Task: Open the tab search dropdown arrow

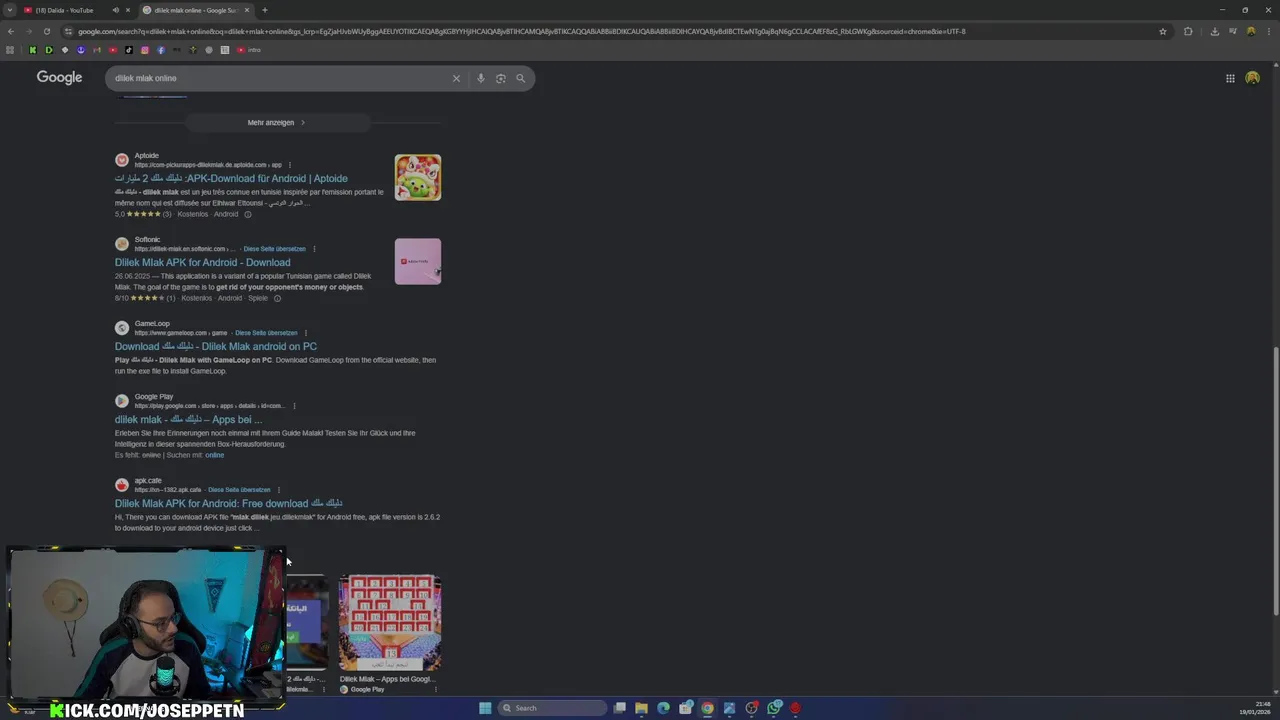Action: pyautogui.click(x=9, y=10)
